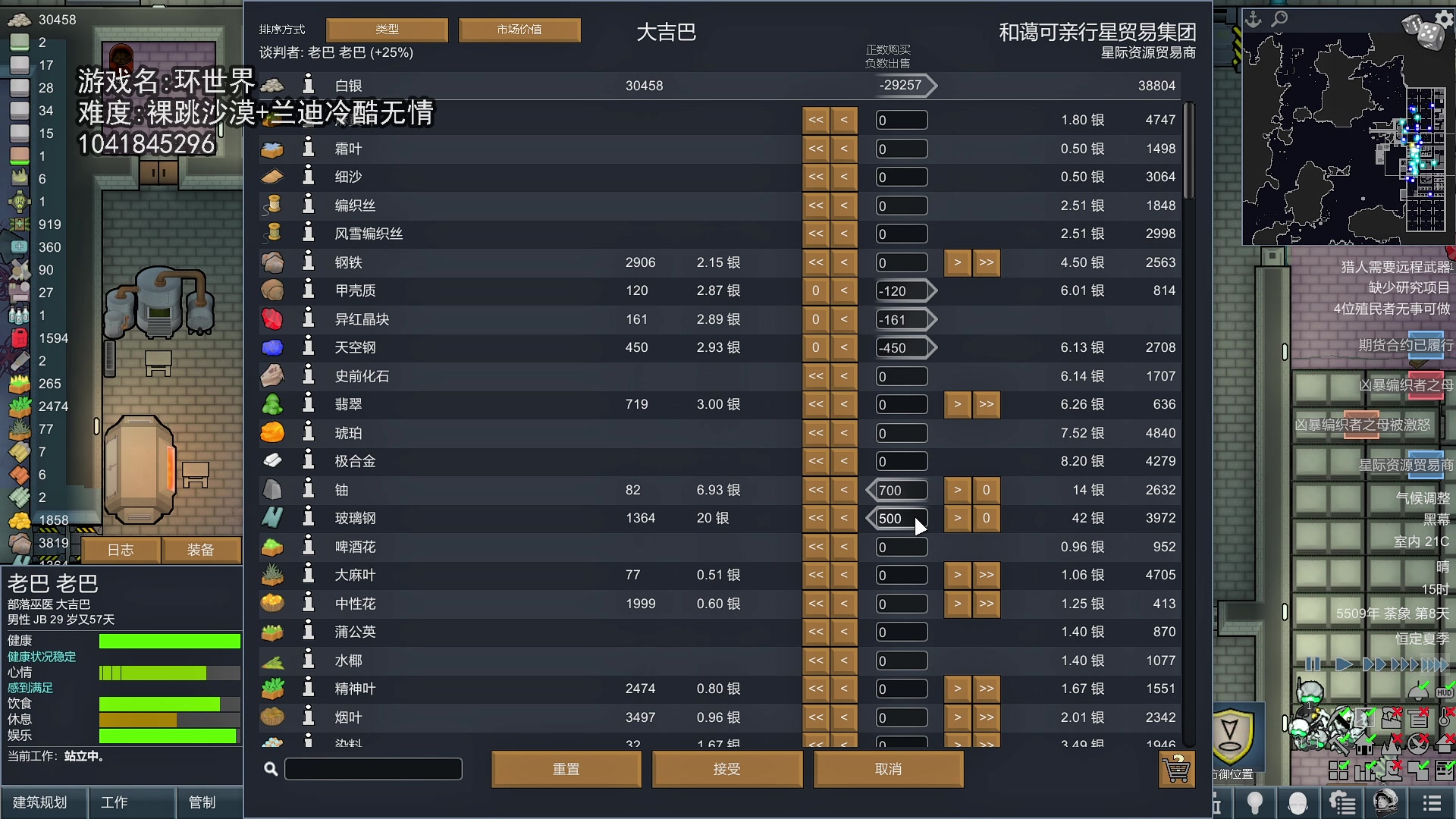The height and width of the screenshot is (819, 1456).
Task: Switch to the 装备 tab
Action: tap(201, 550)
